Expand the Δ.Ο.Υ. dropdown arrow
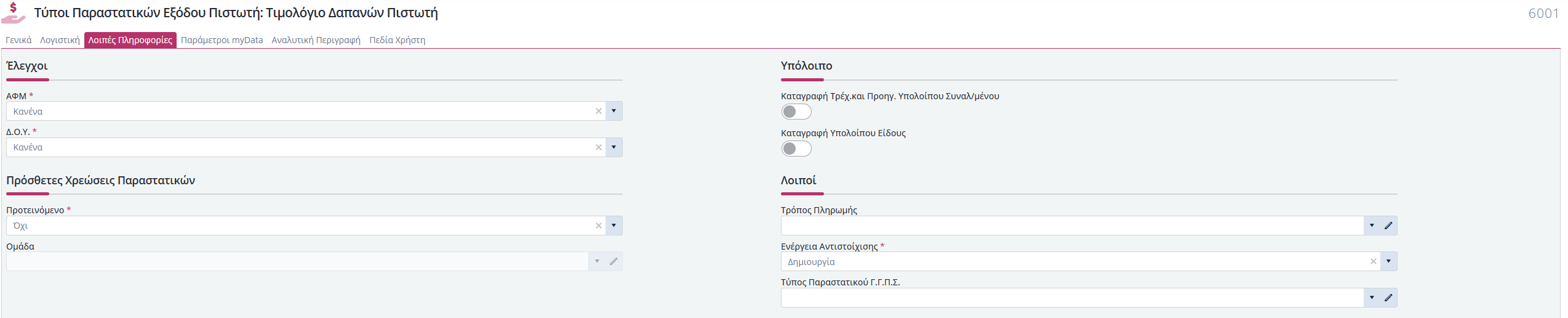1568x318 pixels. click(x=614, y=147)
